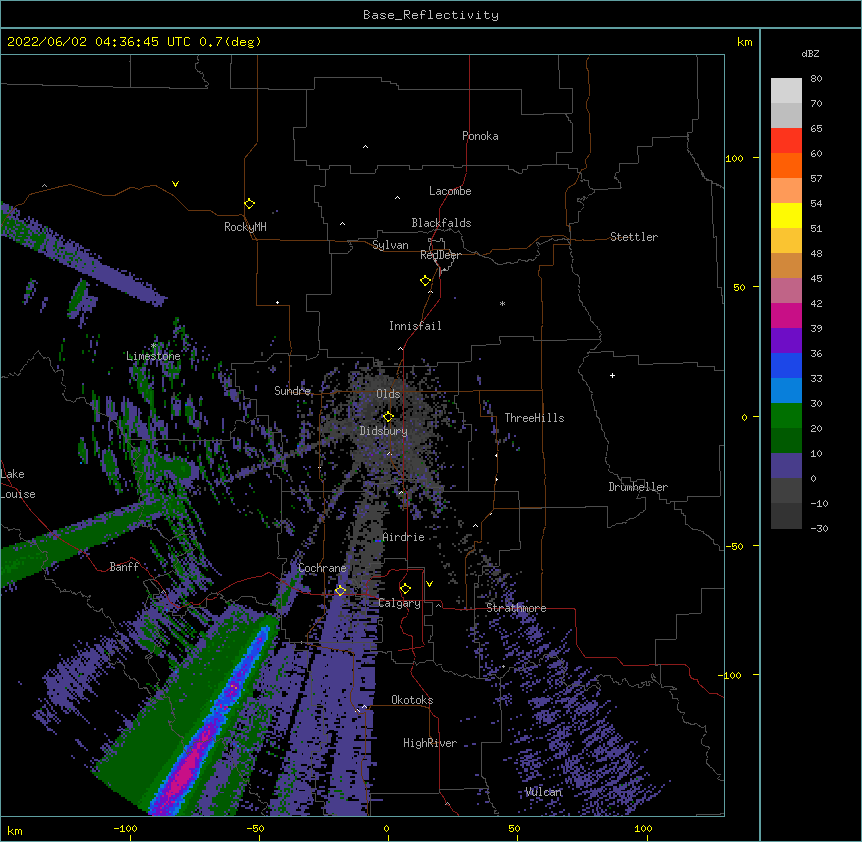Click the -100 tick on bottom axis

[125, 829]
